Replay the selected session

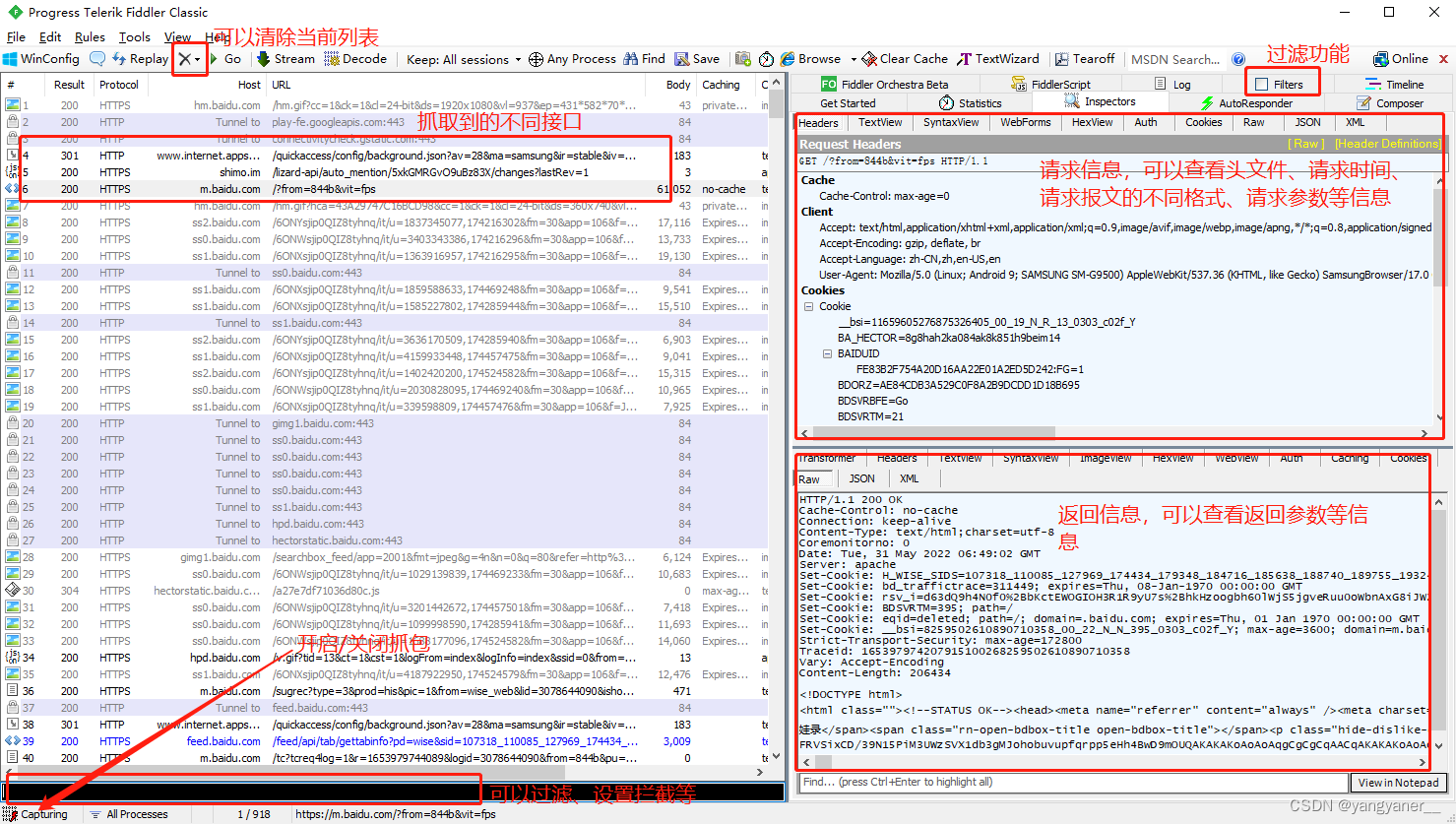pyautogui.click(x=141, y=59)
